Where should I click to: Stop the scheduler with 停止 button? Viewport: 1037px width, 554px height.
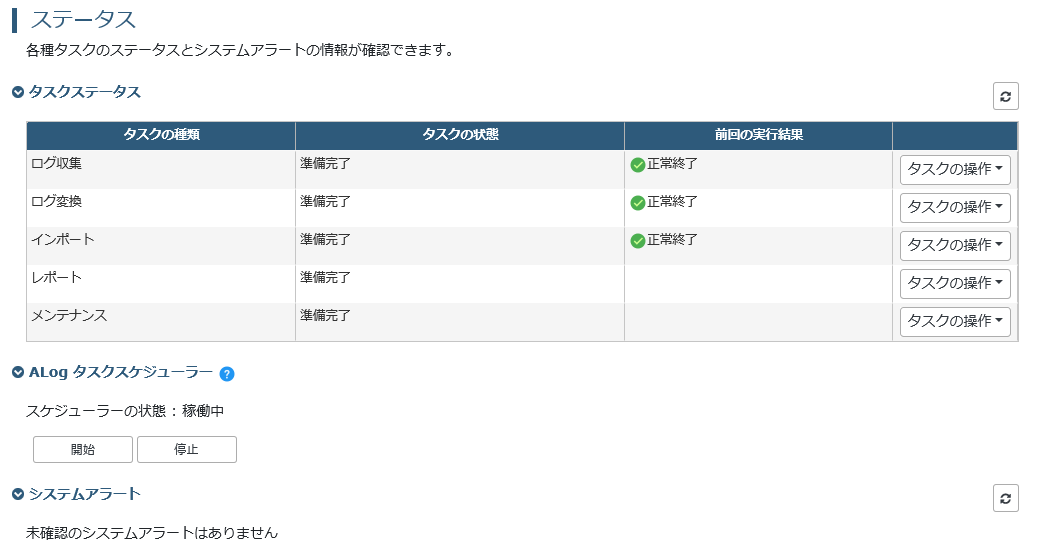tap(187, 450)
